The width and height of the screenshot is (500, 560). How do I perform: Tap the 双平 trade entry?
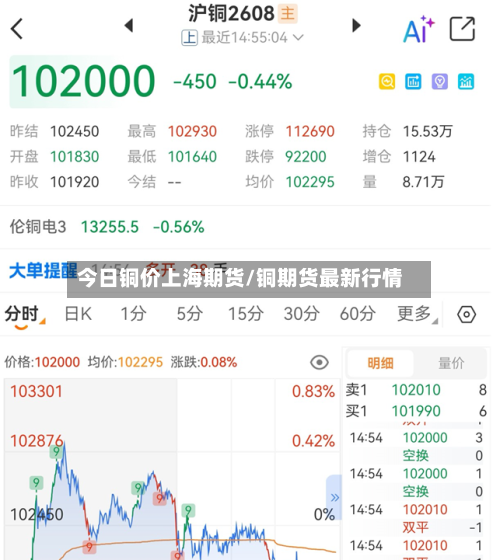[x=415, y=528]
